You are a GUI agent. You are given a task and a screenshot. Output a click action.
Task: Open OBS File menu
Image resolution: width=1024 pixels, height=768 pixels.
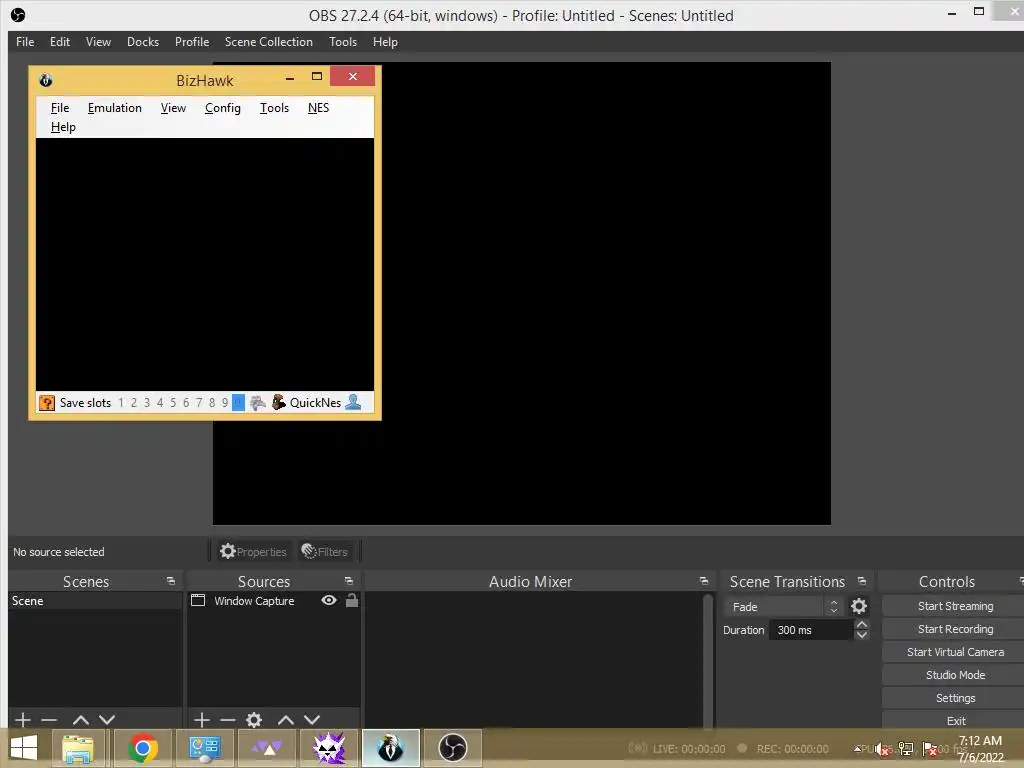point(25,42)
